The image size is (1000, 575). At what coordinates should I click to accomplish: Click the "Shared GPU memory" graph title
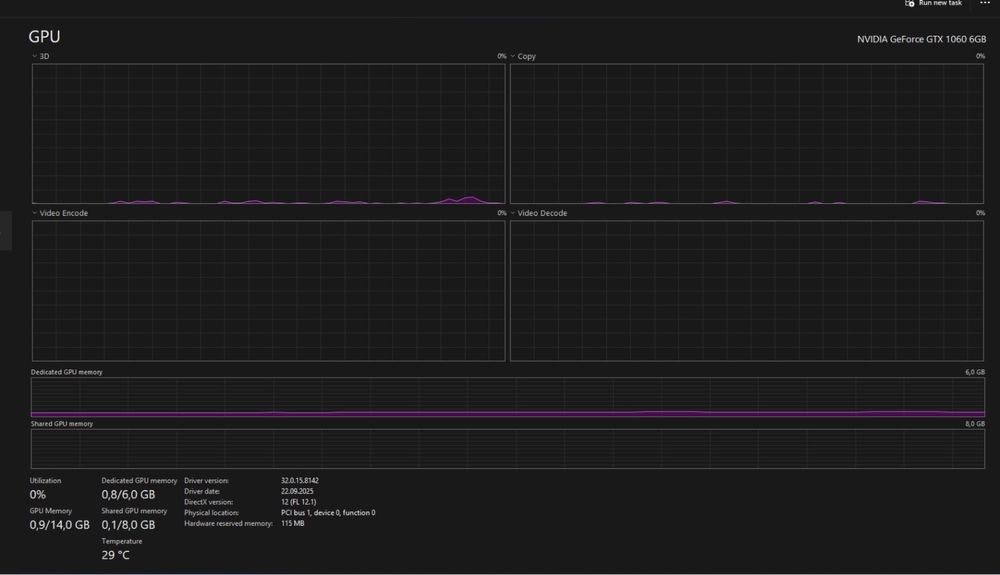[x=62, y=423]
